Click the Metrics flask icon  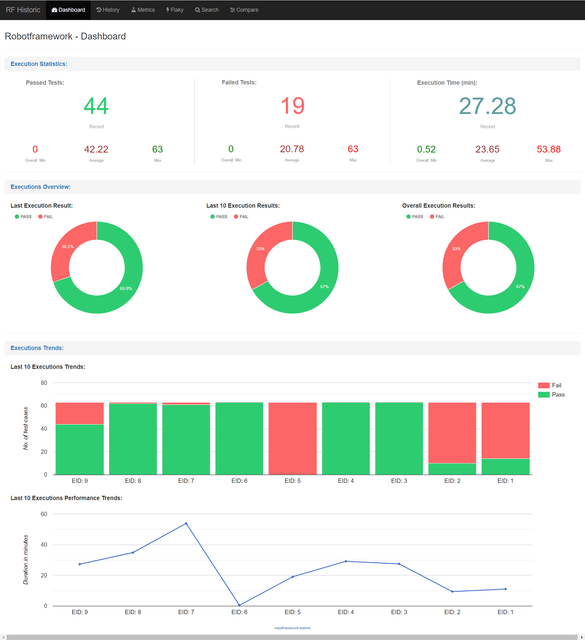(x=133, y=10)
